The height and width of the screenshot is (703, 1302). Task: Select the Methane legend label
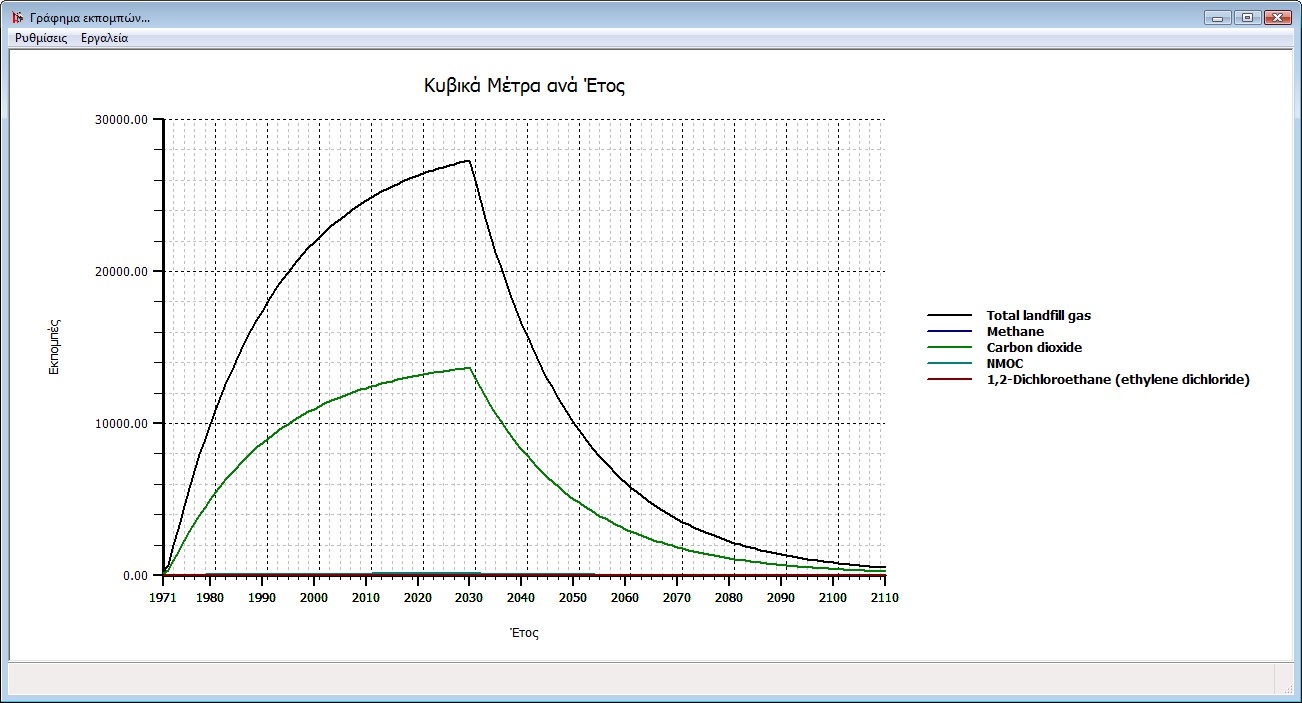[1015, 332]
